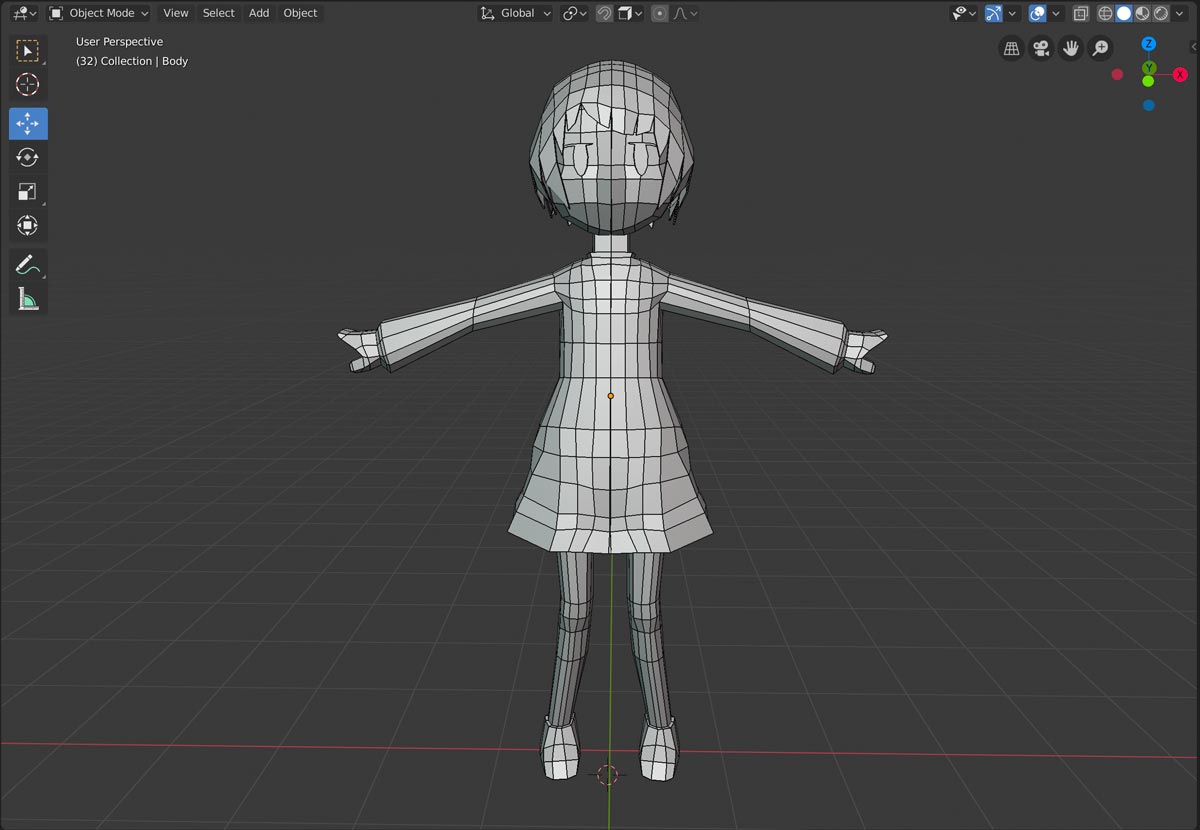Select the Cursor tool in toolbar

(x=28, y=84)
